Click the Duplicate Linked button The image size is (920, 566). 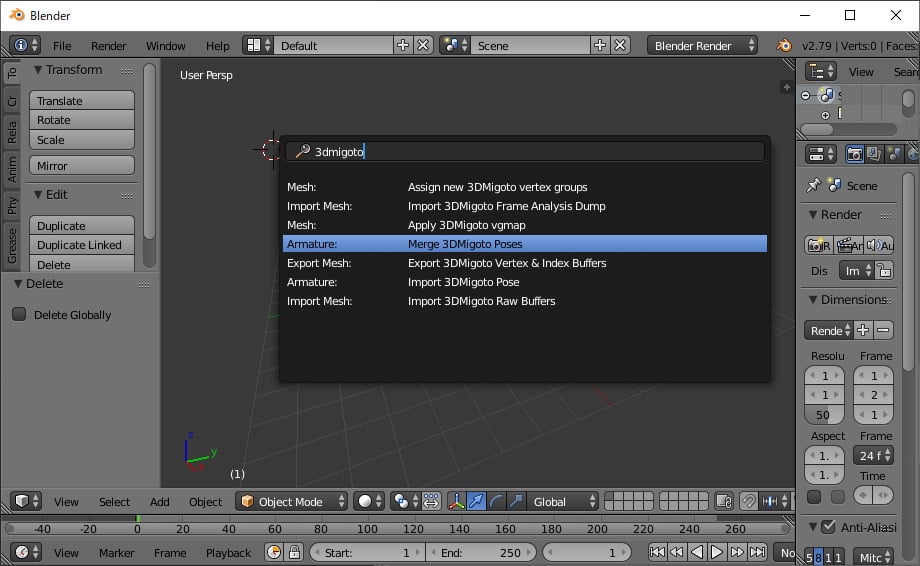click(x=82, y=245)
